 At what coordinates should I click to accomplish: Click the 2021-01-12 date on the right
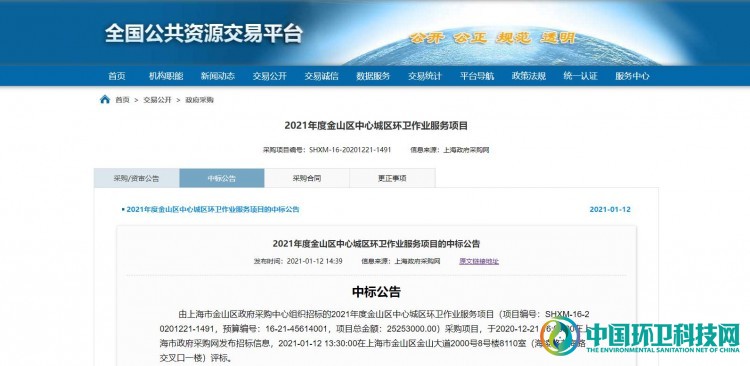(x=610, y=210)
